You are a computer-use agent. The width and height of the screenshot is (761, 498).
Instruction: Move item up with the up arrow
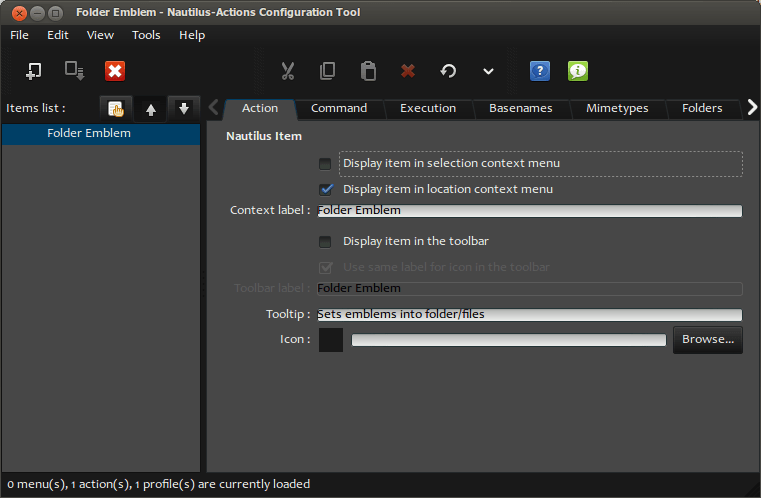click(150, 109)
